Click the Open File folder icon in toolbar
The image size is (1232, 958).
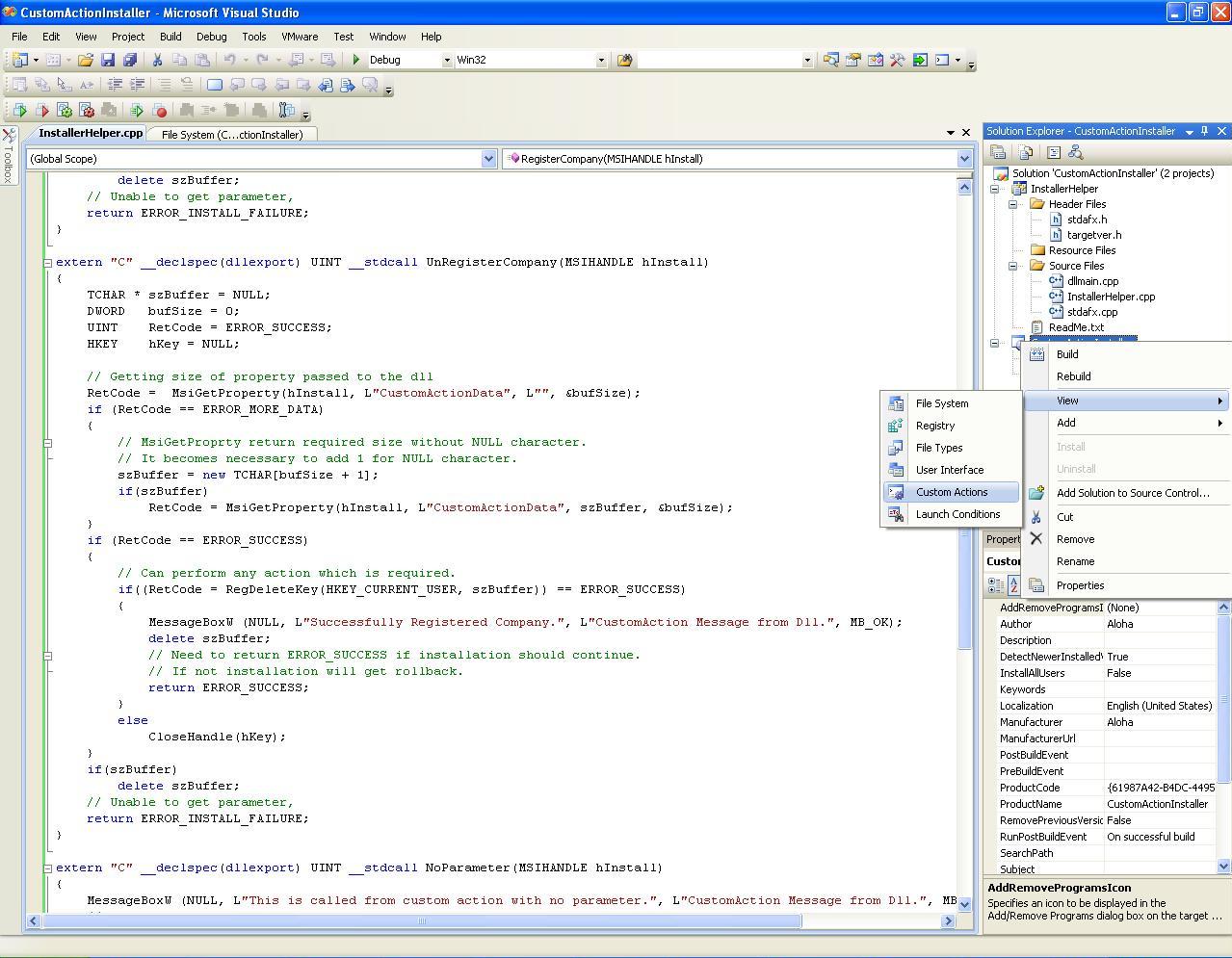pos(86,60)
